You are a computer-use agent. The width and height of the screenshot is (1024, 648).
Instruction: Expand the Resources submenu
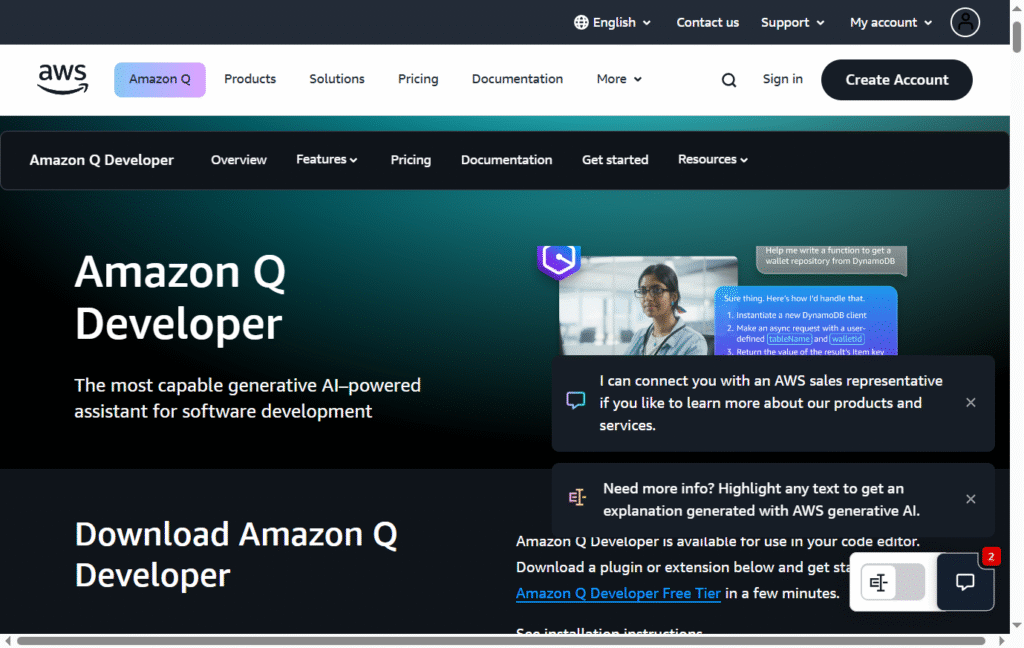(x=712, y=159)
